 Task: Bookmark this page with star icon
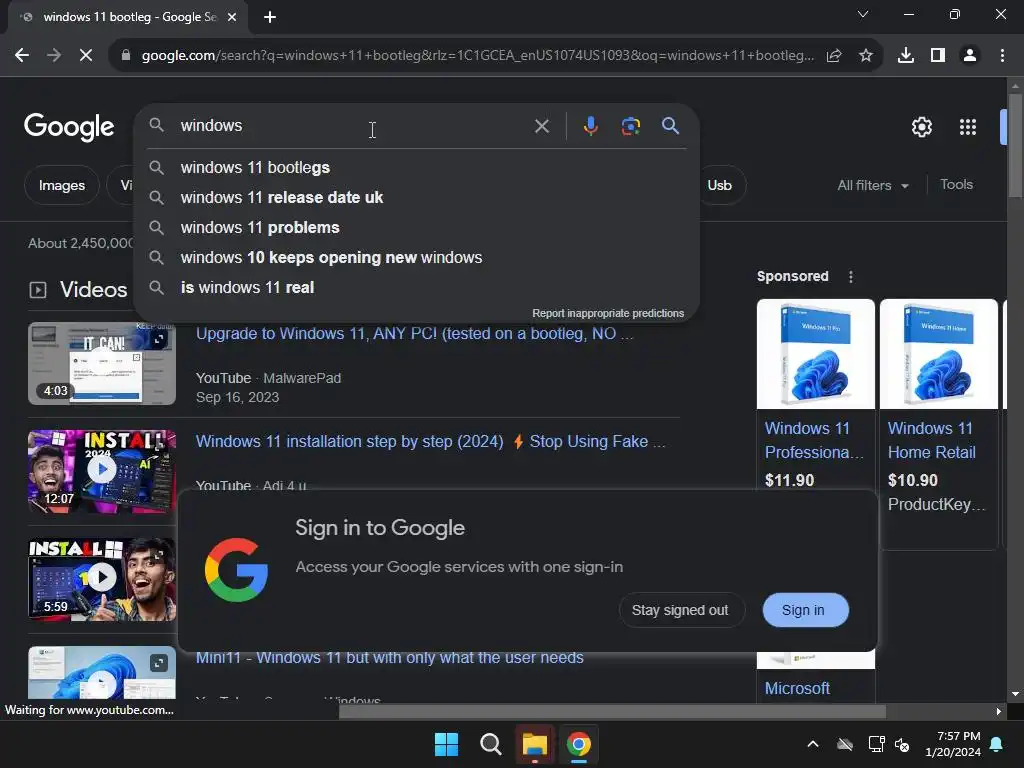coord(866,56)
